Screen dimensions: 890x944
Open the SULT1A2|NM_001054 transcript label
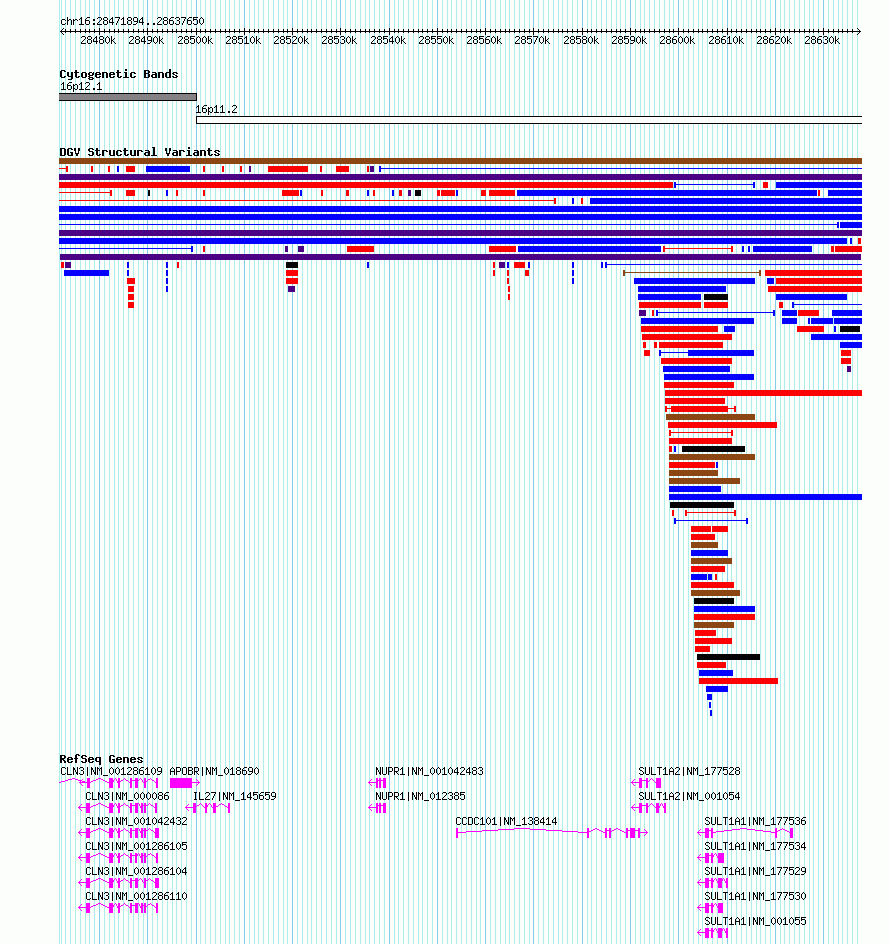(689, 796)
